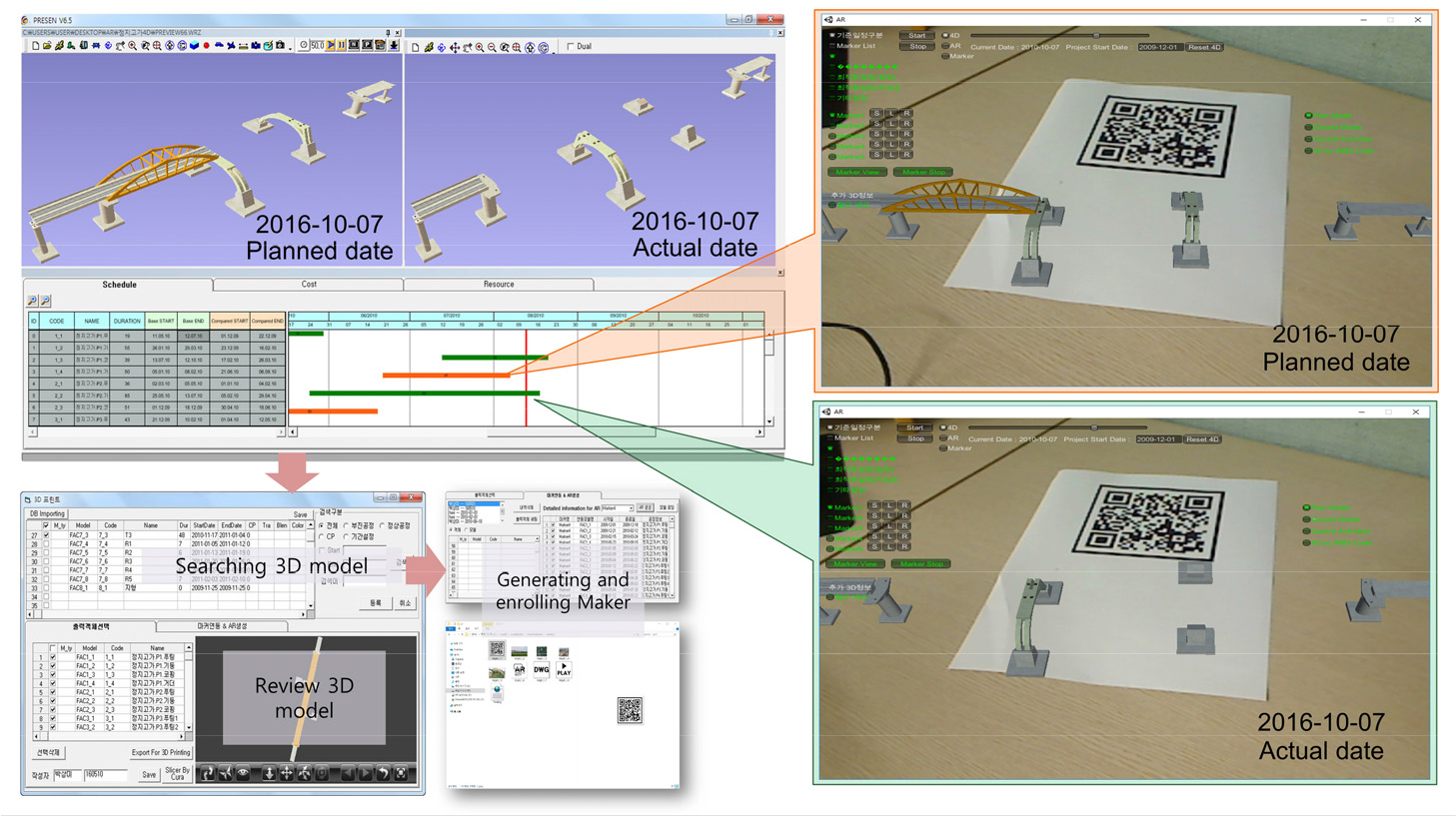Toggle the FAC2_1 row checkbox in lower table

53,692
